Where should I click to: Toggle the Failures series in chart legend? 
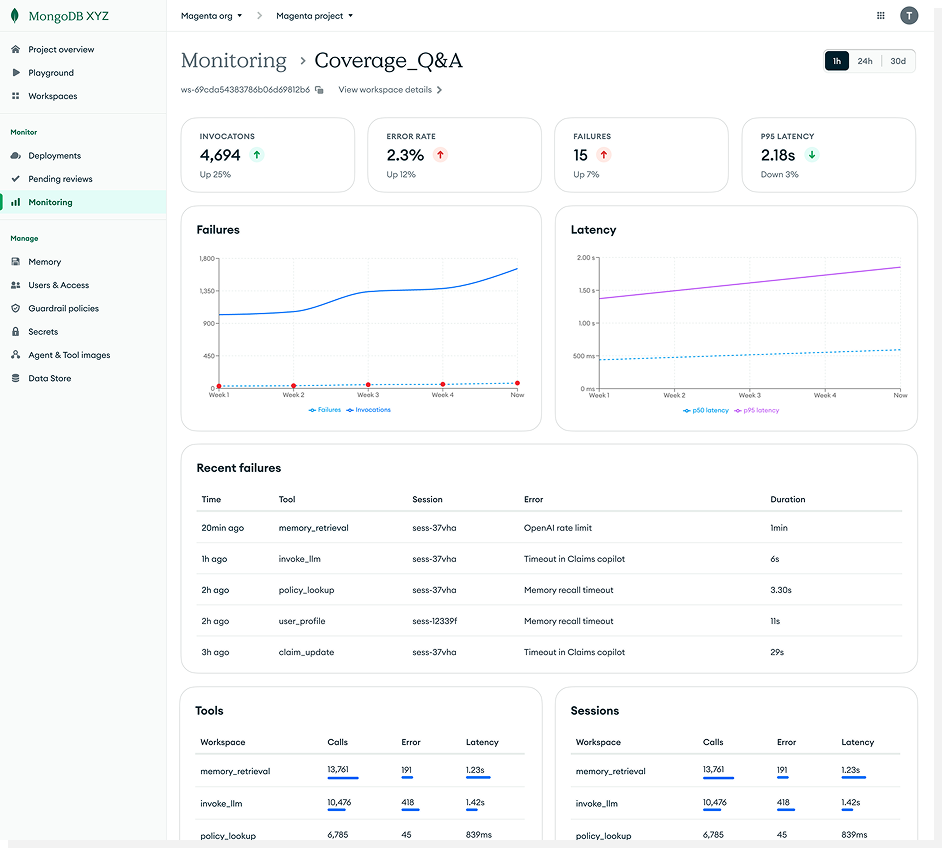(x=324, y=410)
